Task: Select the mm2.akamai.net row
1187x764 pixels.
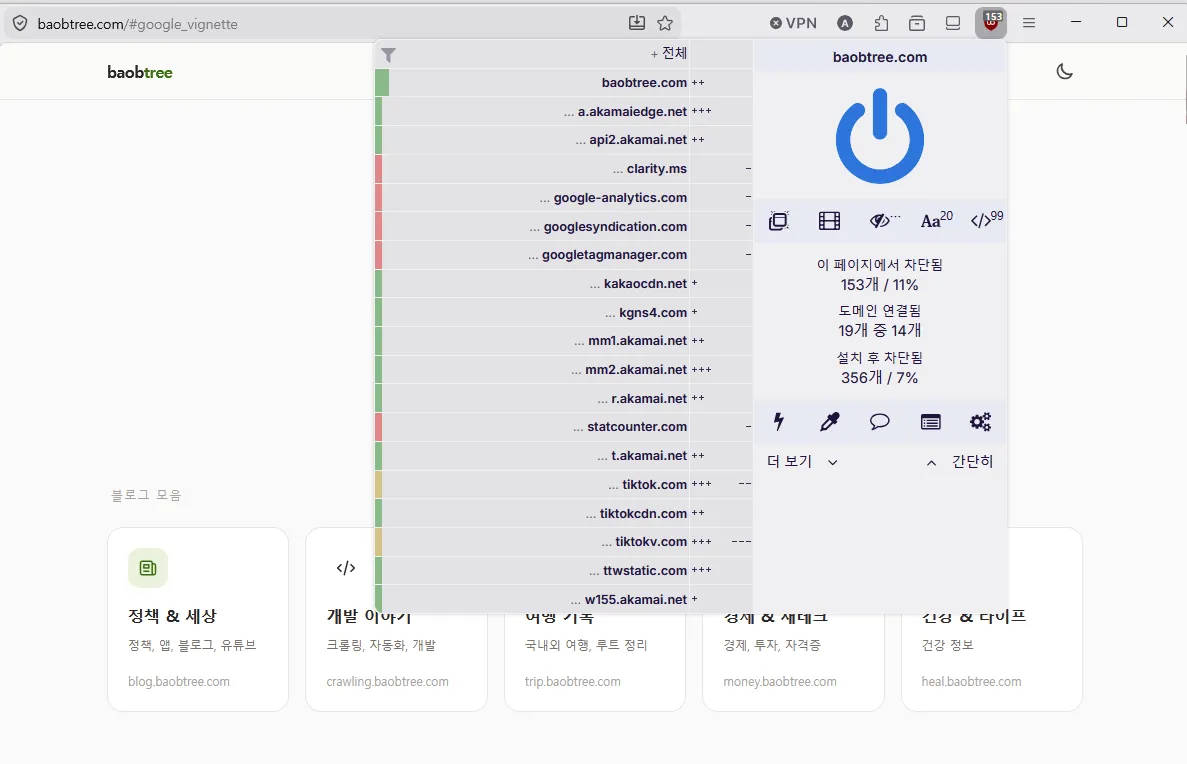Action: (563, 370)
